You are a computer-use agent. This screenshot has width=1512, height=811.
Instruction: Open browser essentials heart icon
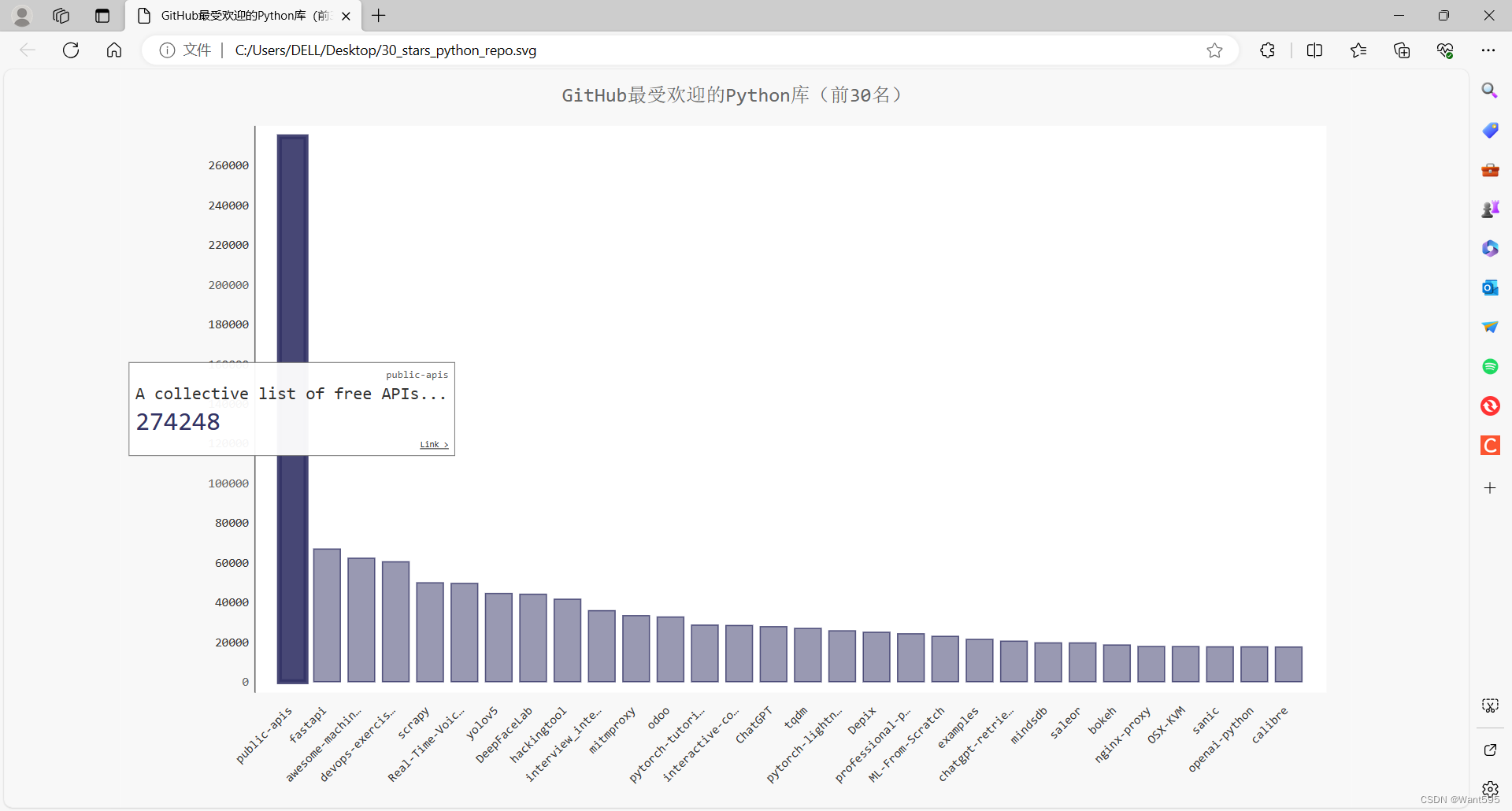pyautogui.click(x=1445, y=50)
